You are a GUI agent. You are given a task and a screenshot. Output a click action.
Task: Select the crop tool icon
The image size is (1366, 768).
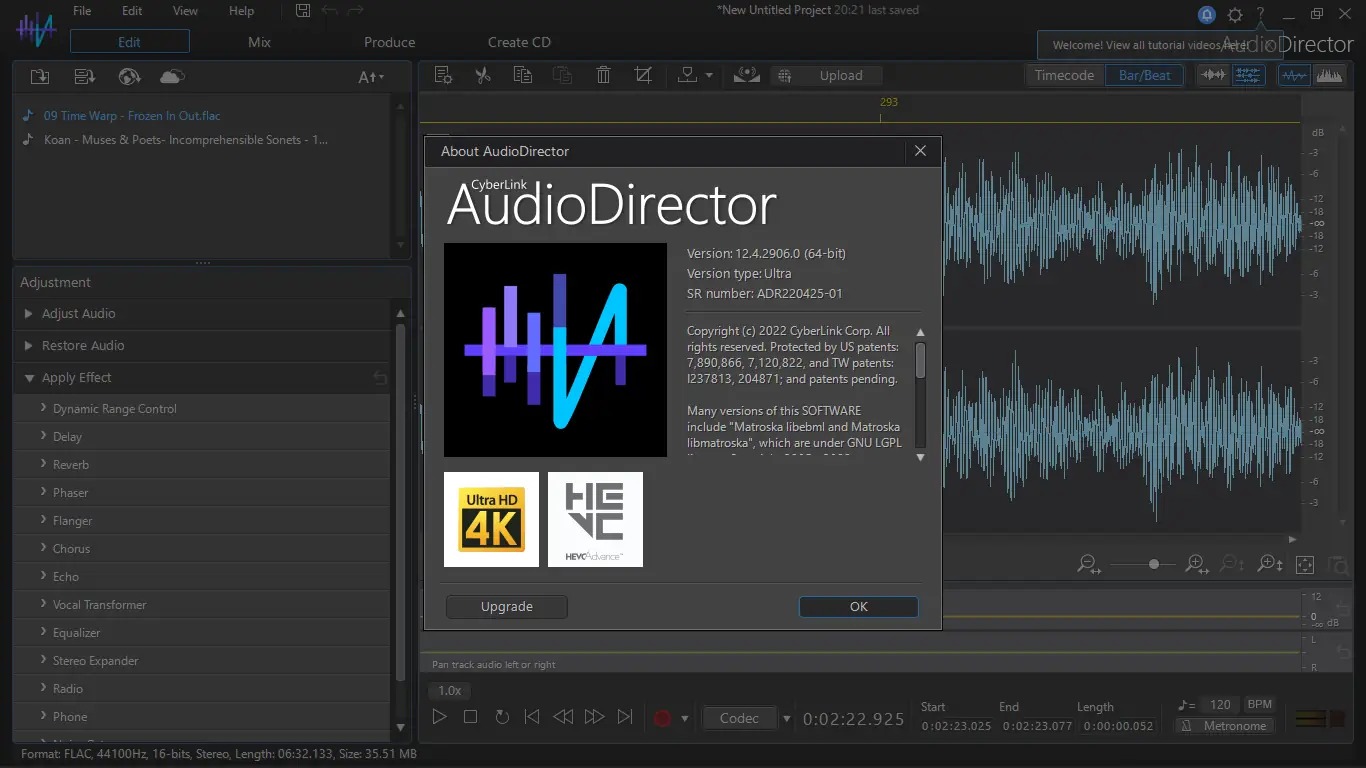(x=643, y=75)
